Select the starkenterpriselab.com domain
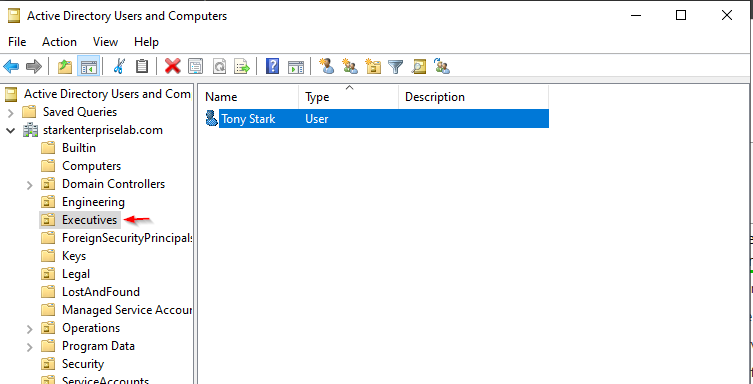753x384 pixels. tap(103, 130)
